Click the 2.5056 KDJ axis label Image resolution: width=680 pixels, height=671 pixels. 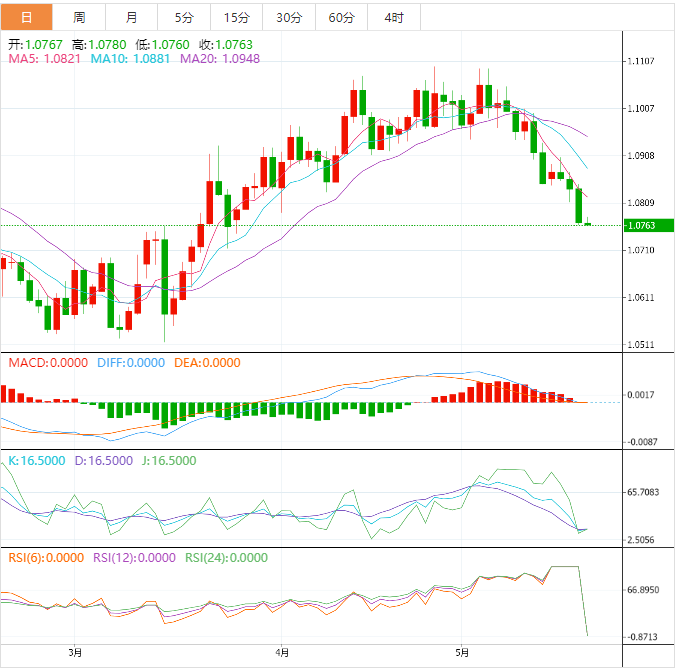click(641, 540)
